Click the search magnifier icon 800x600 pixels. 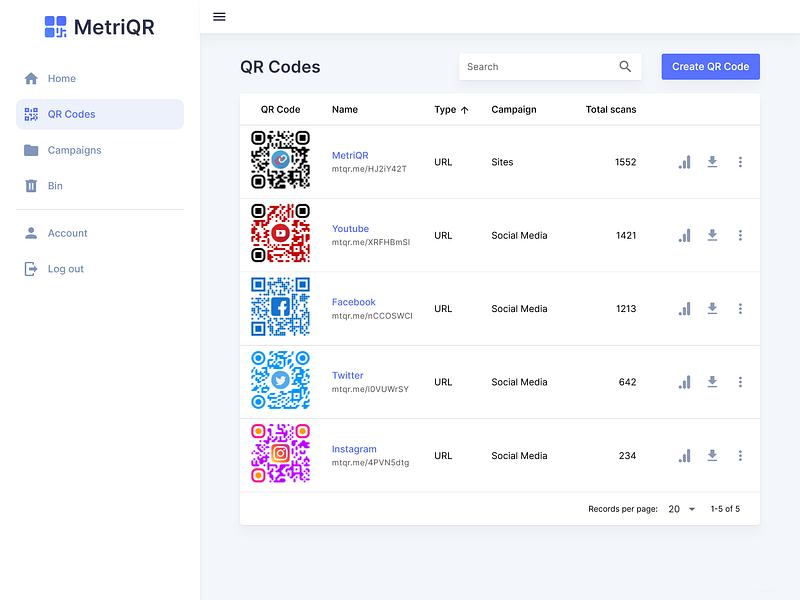[x=625, y=66]
